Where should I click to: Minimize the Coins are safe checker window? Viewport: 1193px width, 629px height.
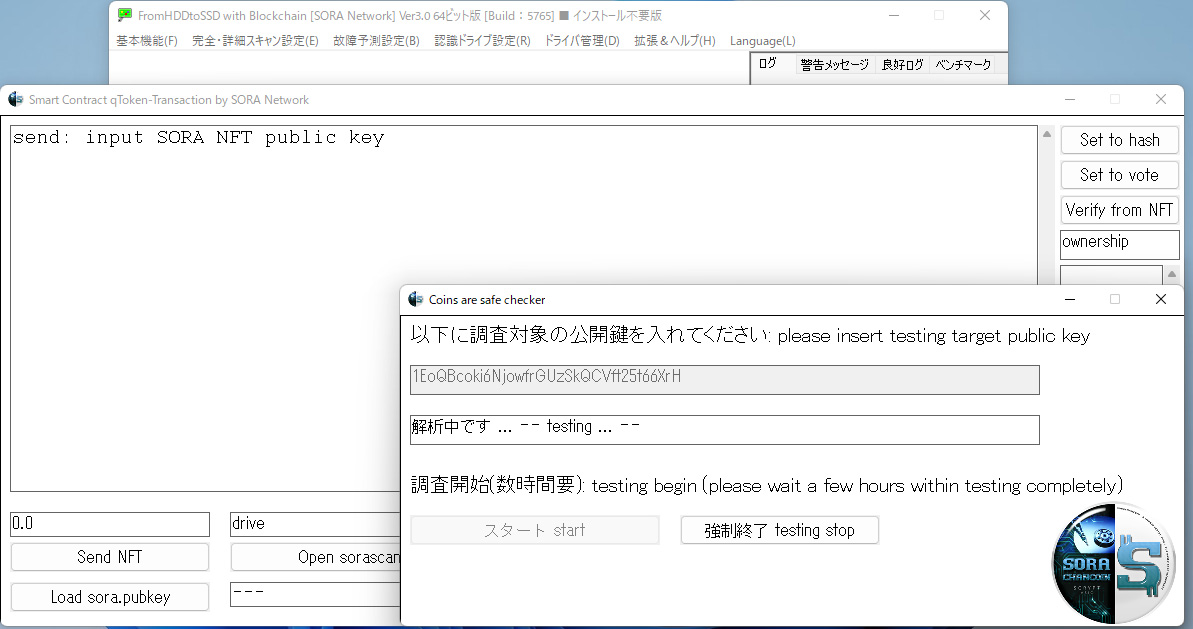(x=1070, y=299)
